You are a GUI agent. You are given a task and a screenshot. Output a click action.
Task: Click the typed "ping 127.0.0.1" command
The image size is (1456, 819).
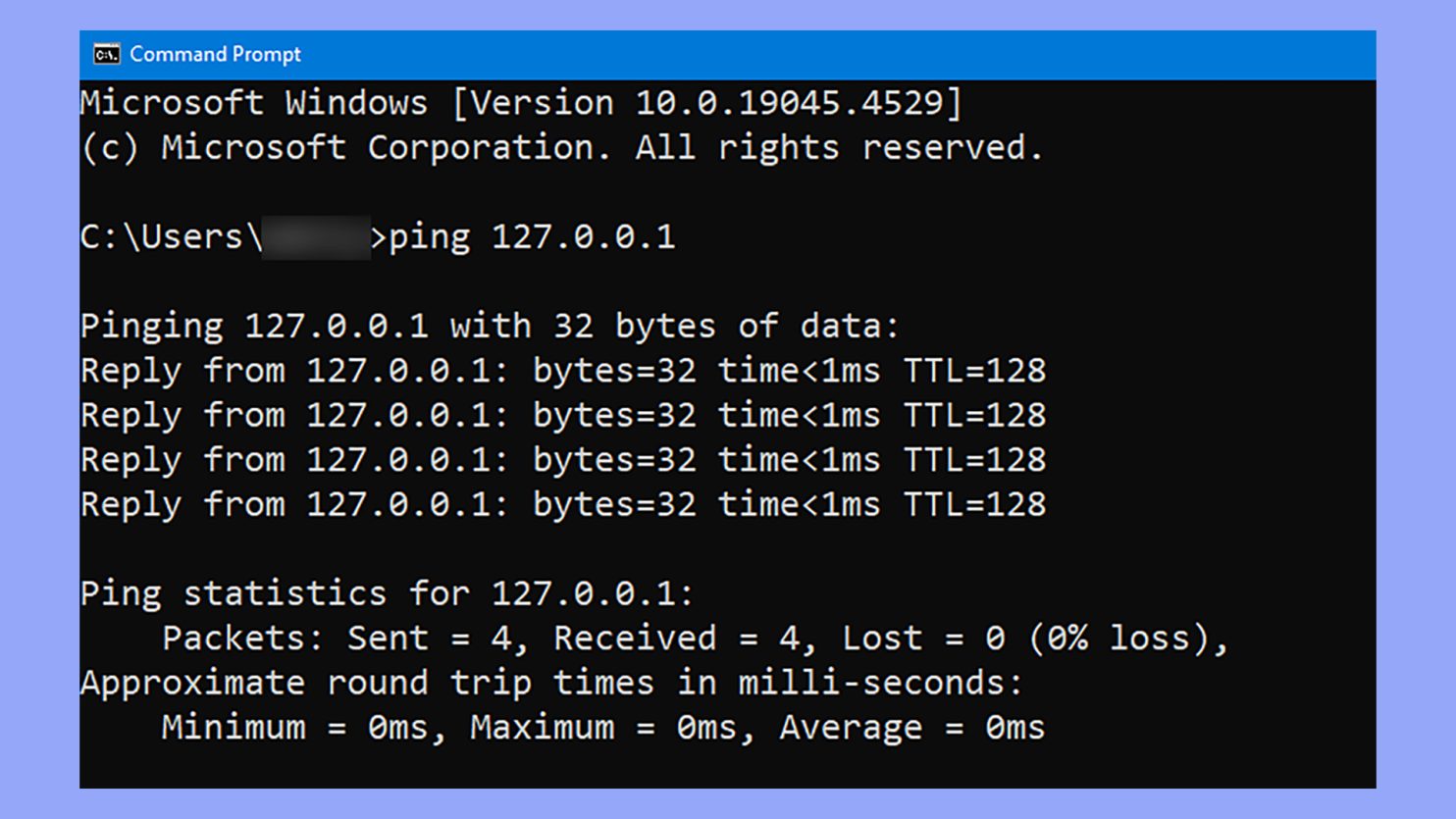tap(533, 237)
